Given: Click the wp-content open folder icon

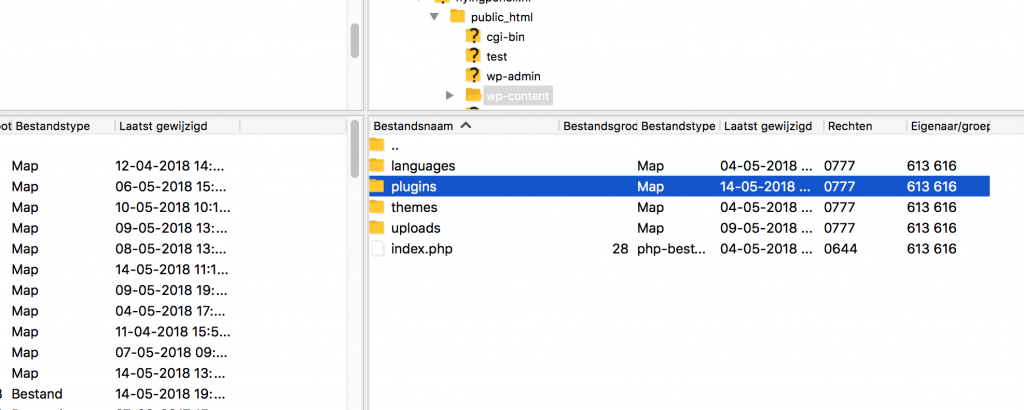Looking at the screenshot, I should (x=473, y=95).
